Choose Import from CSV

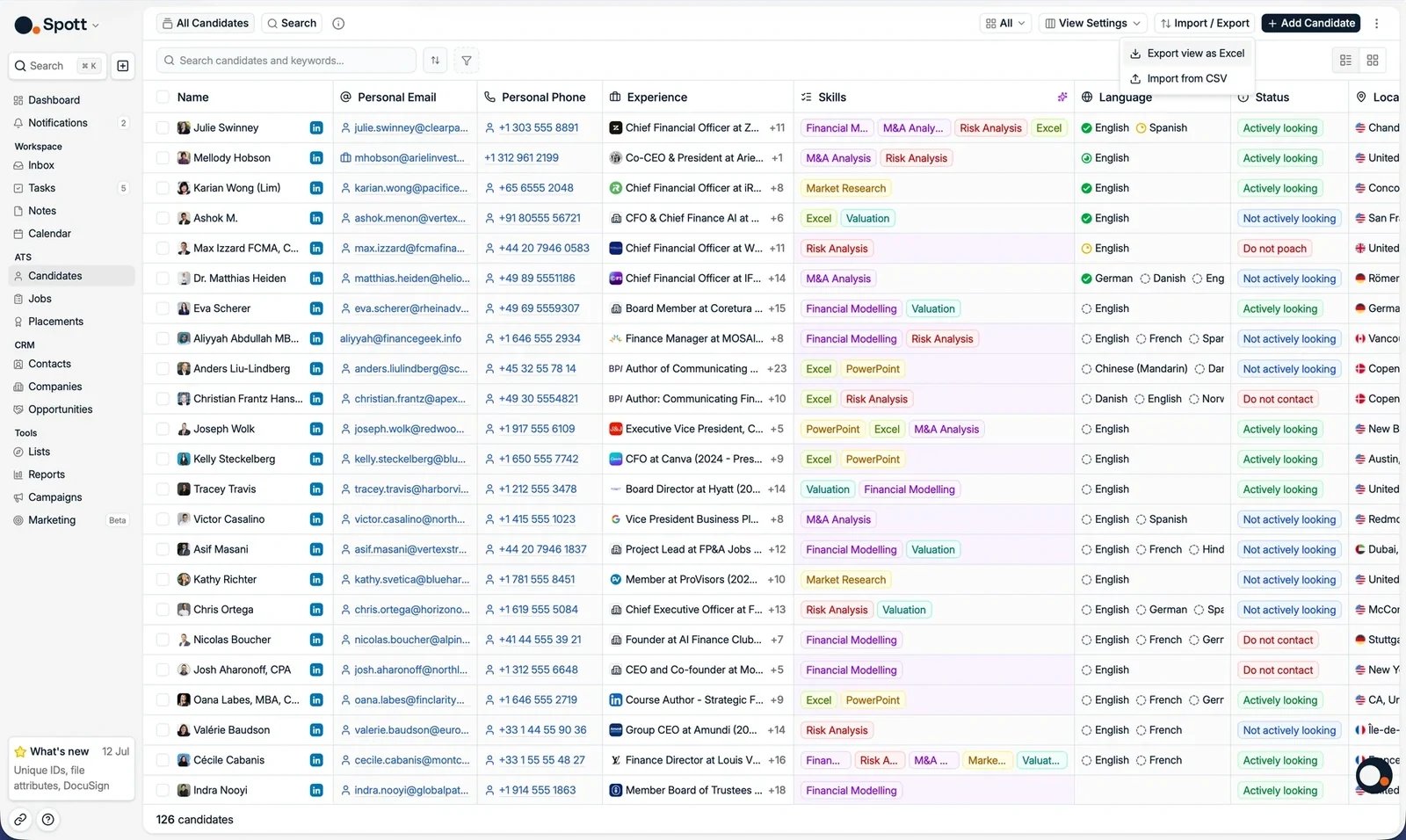pos(1187,79)
